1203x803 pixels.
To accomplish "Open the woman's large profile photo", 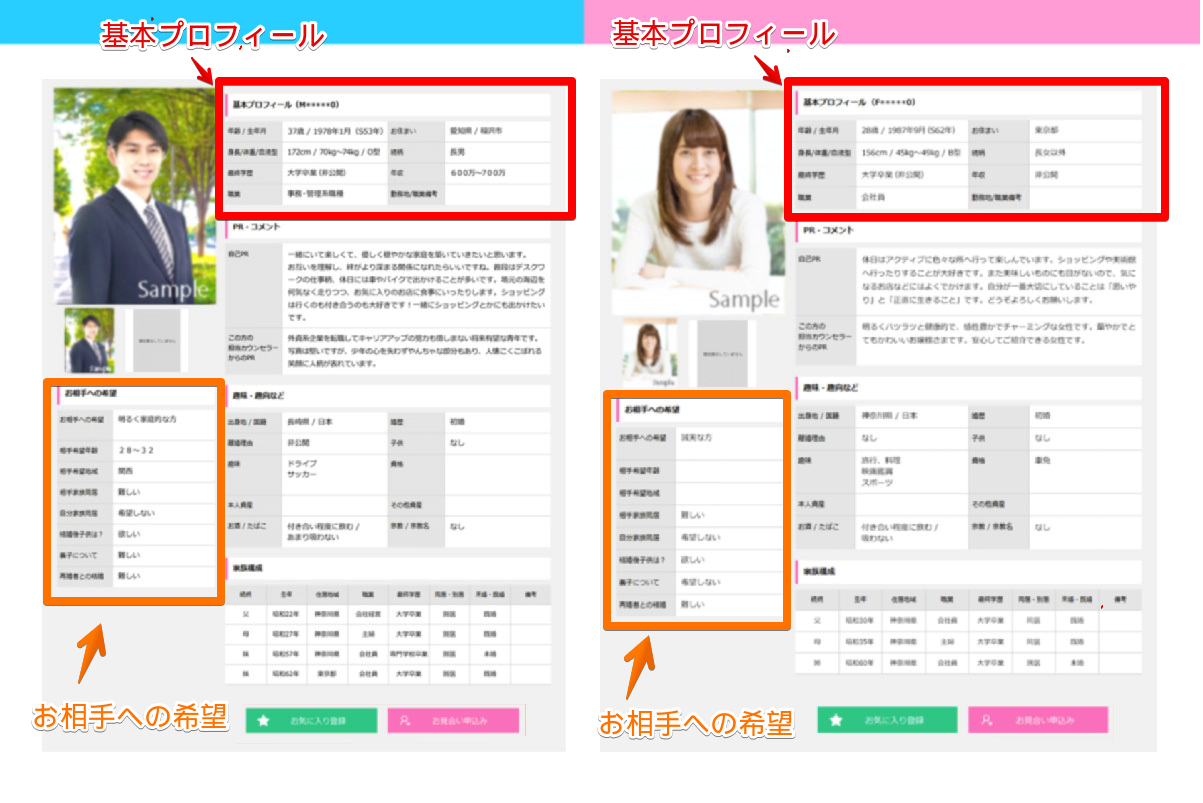I will [x=696, y=203].
